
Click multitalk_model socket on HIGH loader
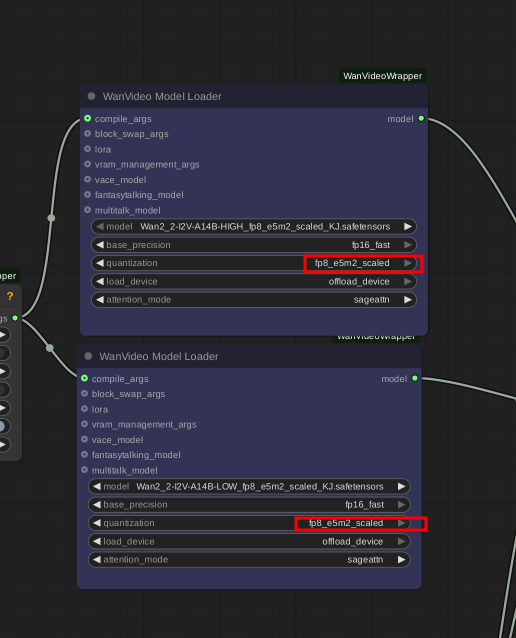pos(87,210)
